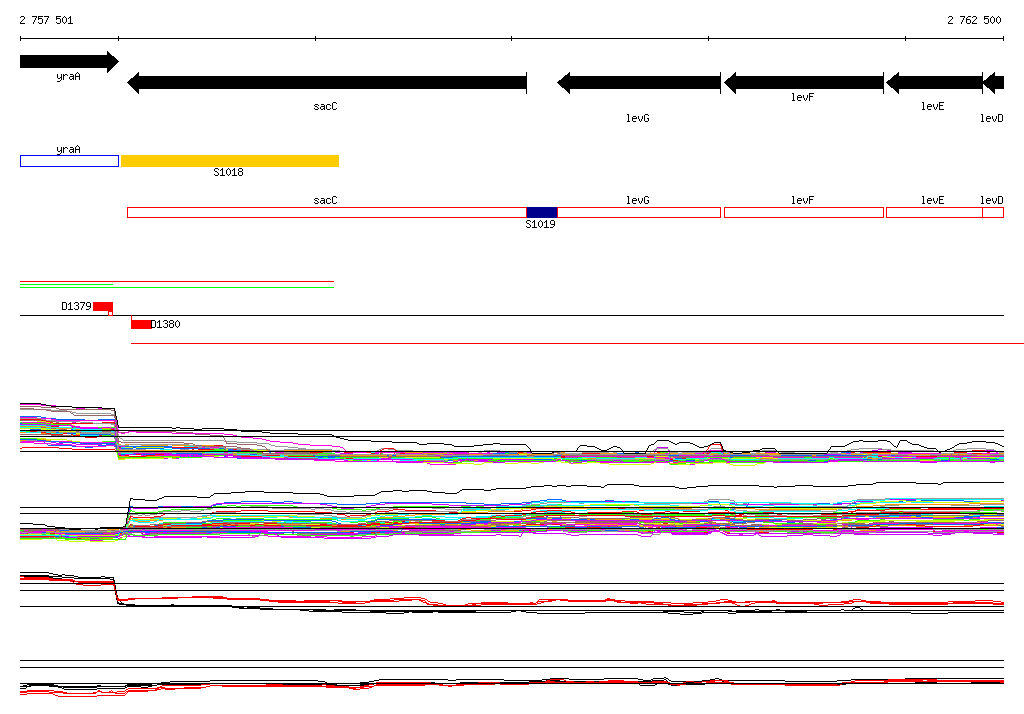The image size is (1024, 714).
Task: Click the red D1380 downshift marker
Action: (141, 324)
